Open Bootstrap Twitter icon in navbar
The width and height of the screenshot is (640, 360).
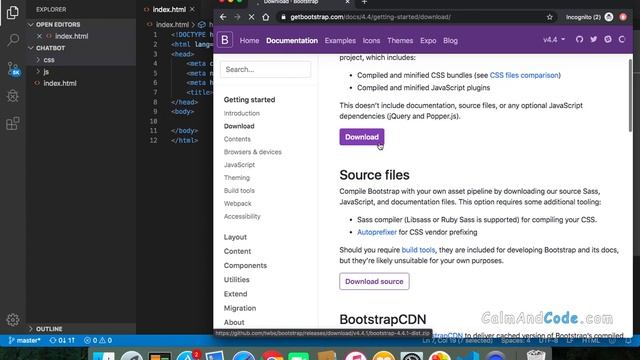(593, 40)
